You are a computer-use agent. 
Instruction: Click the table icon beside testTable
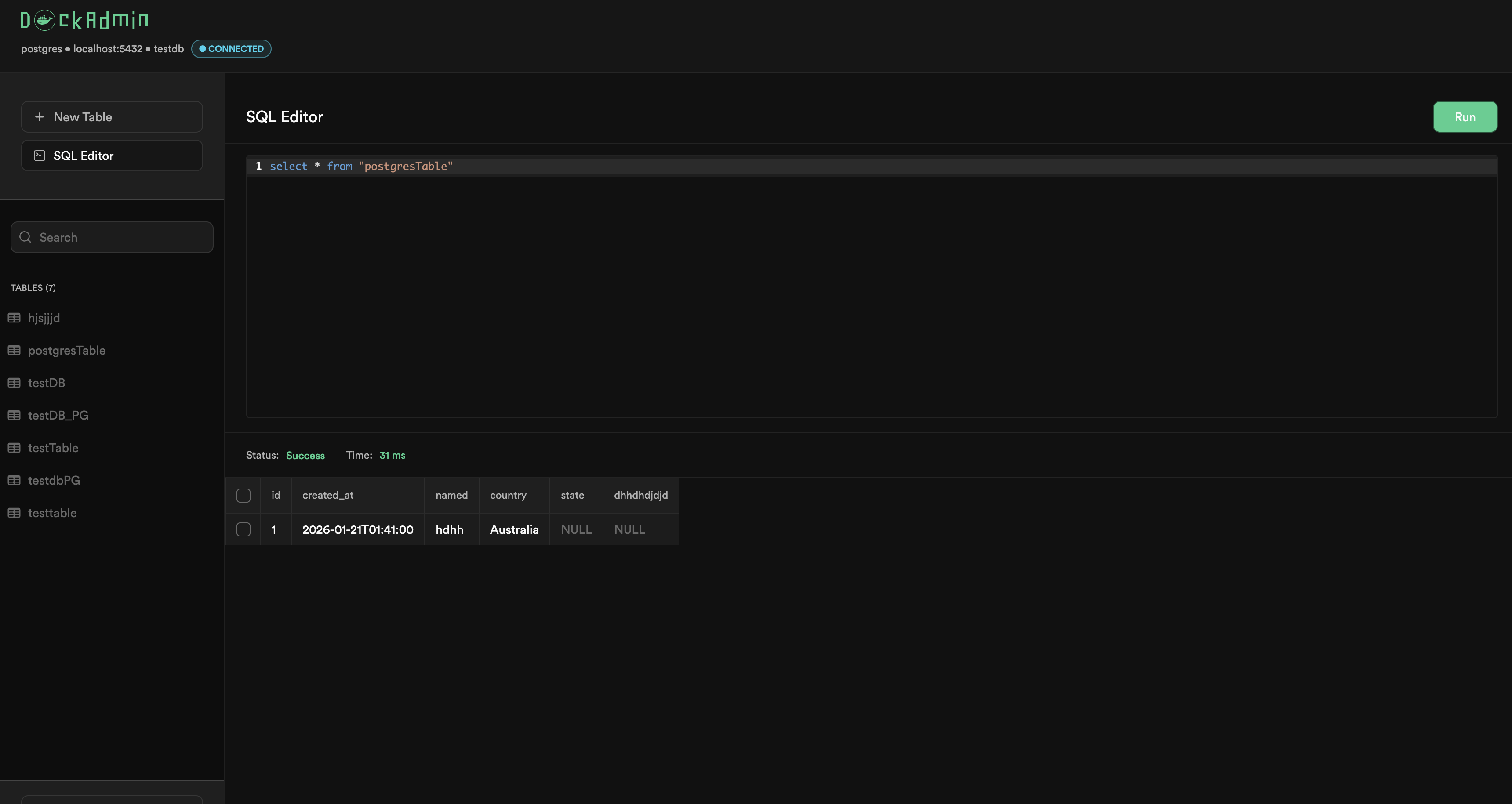click(x=14, y=448)
